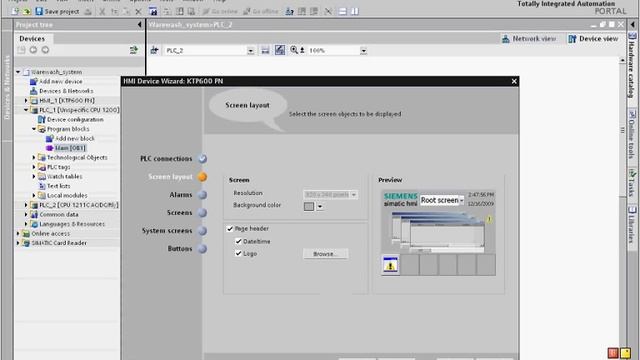The width and height of the screenshot is (640, 360).
Task: Click the cut scissors toolbar icon
Action: (102, 11)
